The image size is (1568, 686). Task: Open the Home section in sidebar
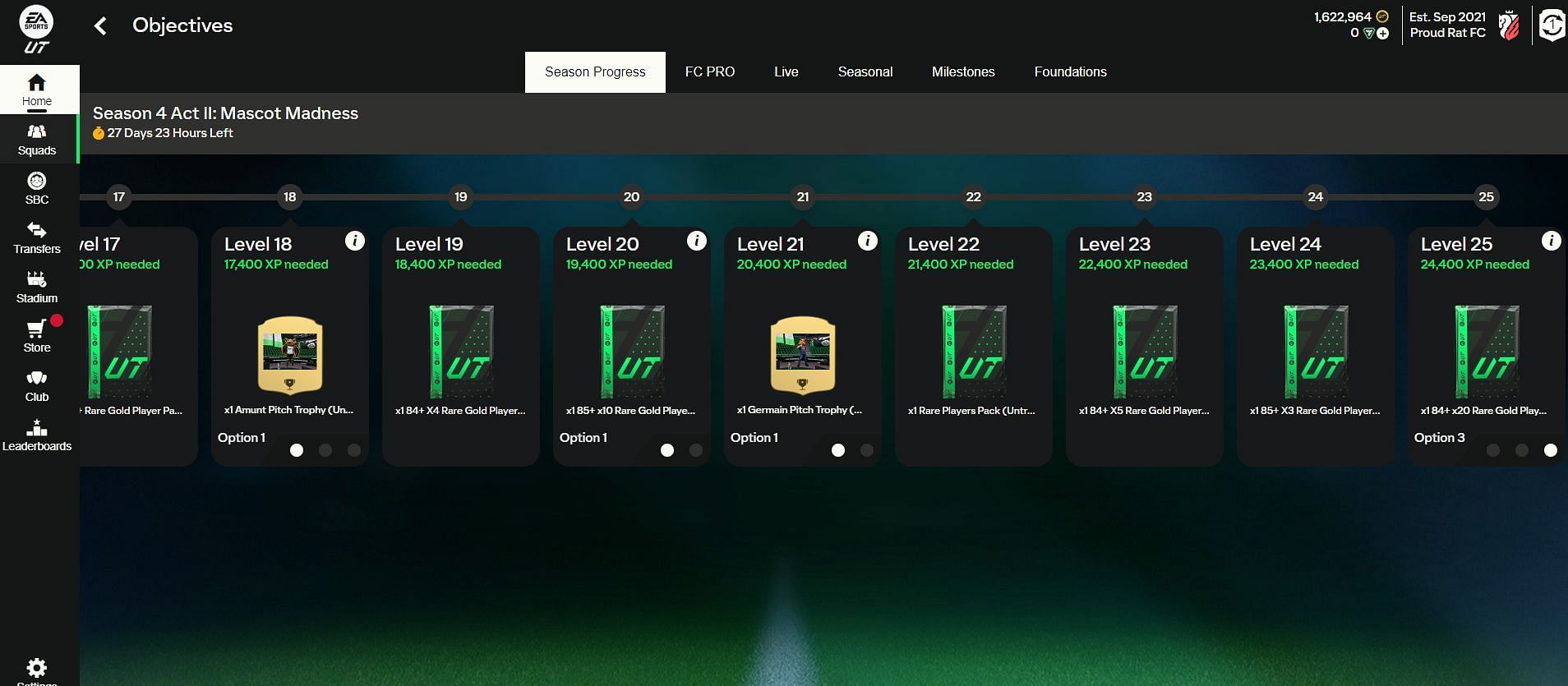pos(37,90)
